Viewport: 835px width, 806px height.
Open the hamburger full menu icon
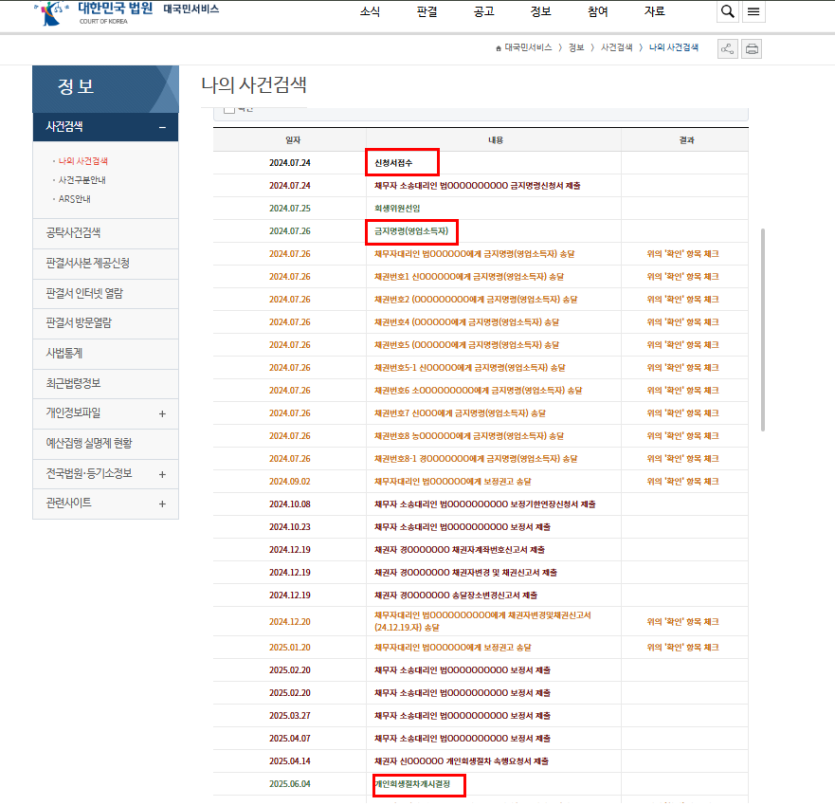(x=754, y=12)
